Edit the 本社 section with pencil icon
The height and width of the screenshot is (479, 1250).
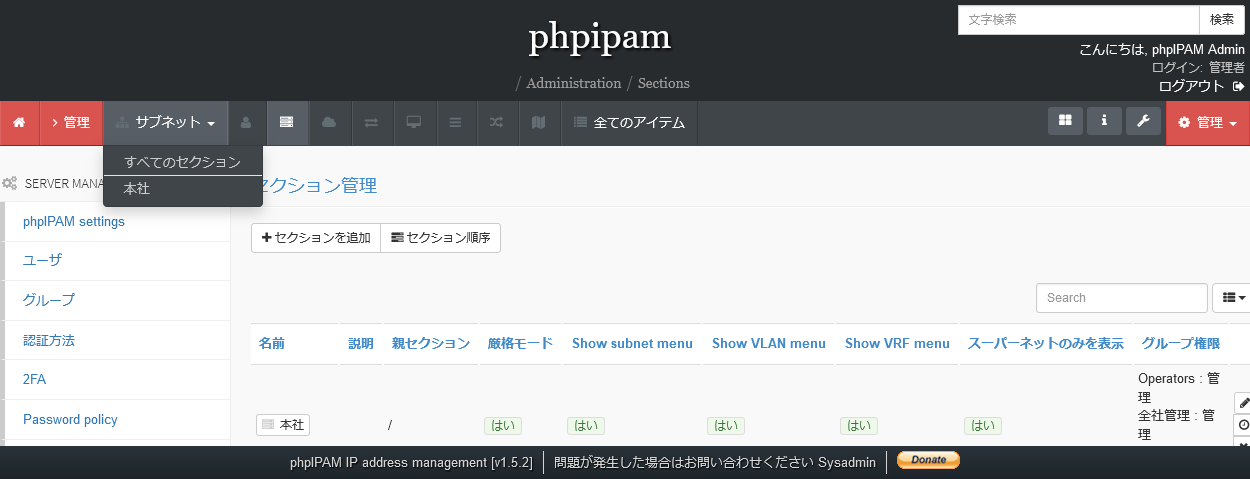click(1243, 402)
